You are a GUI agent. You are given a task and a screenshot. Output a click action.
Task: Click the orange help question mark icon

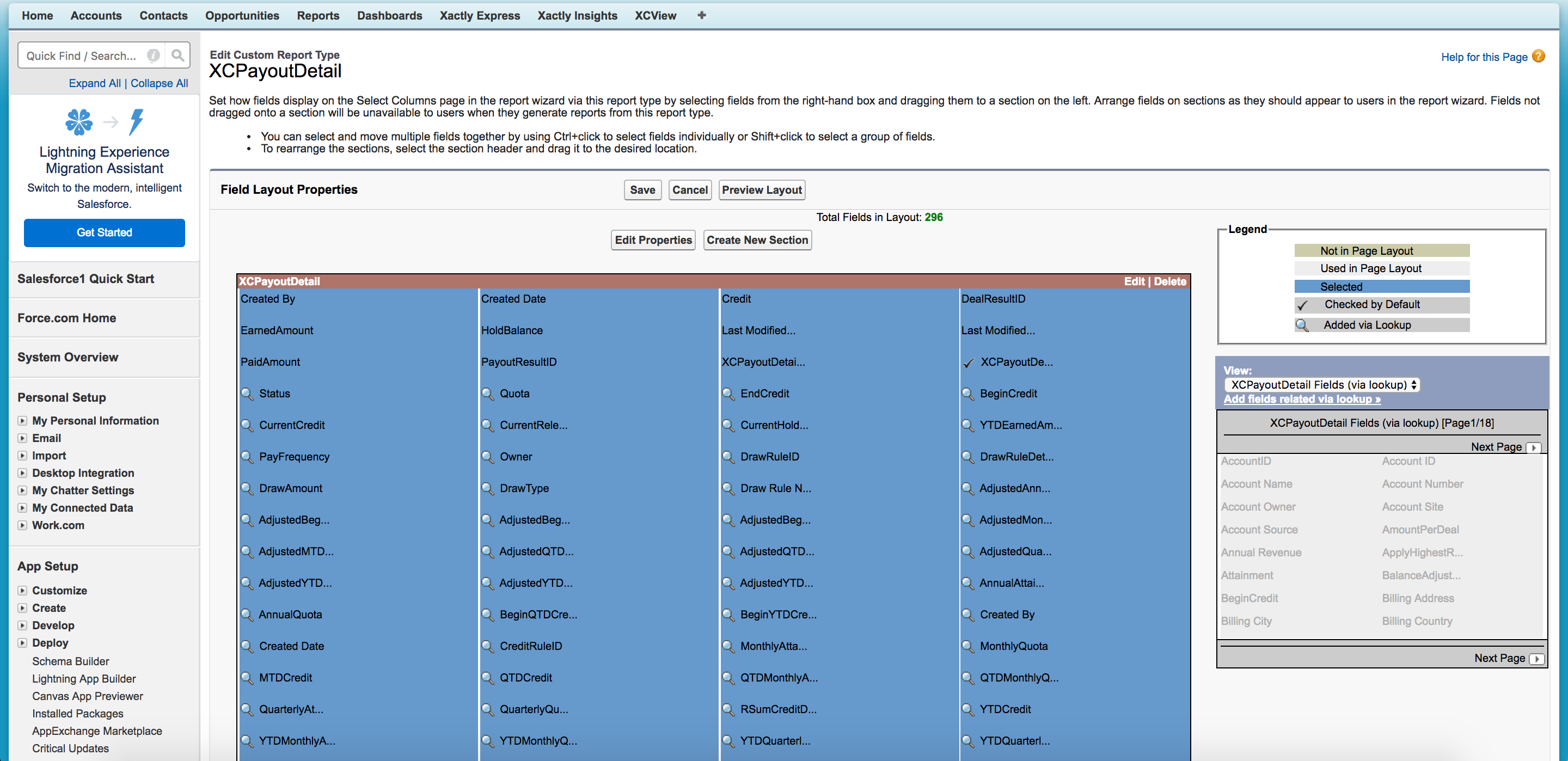1538,56
